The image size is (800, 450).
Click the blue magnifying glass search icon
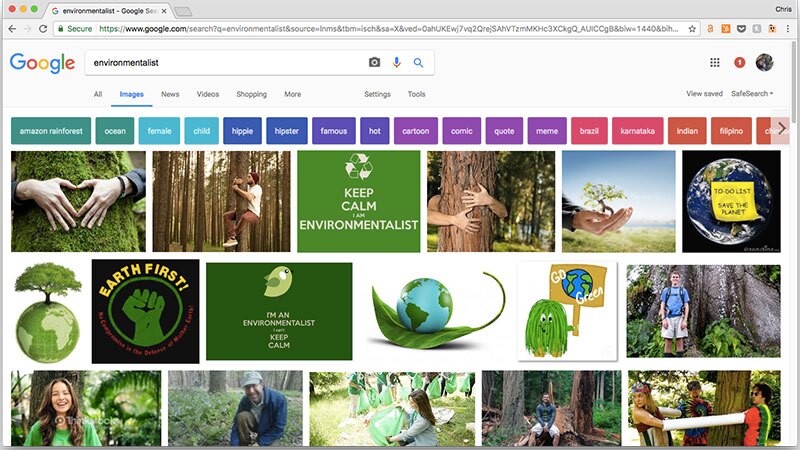(418, 63)
